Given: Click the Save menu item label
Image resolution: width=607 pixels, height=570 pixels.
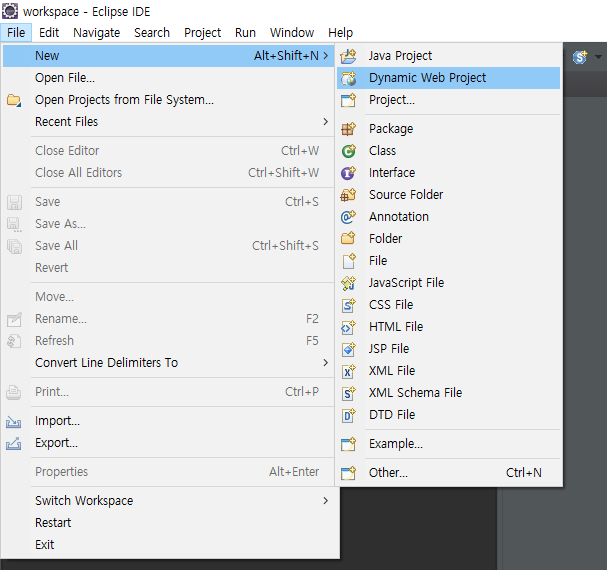Looking at the screenshot, I should [x=48, y=202].
